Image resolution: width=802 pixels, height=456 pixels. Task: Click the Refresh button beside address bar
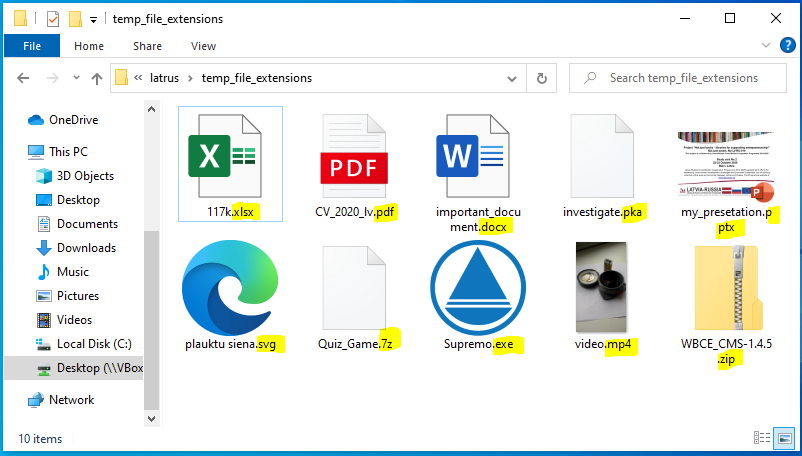coord(541,78)
